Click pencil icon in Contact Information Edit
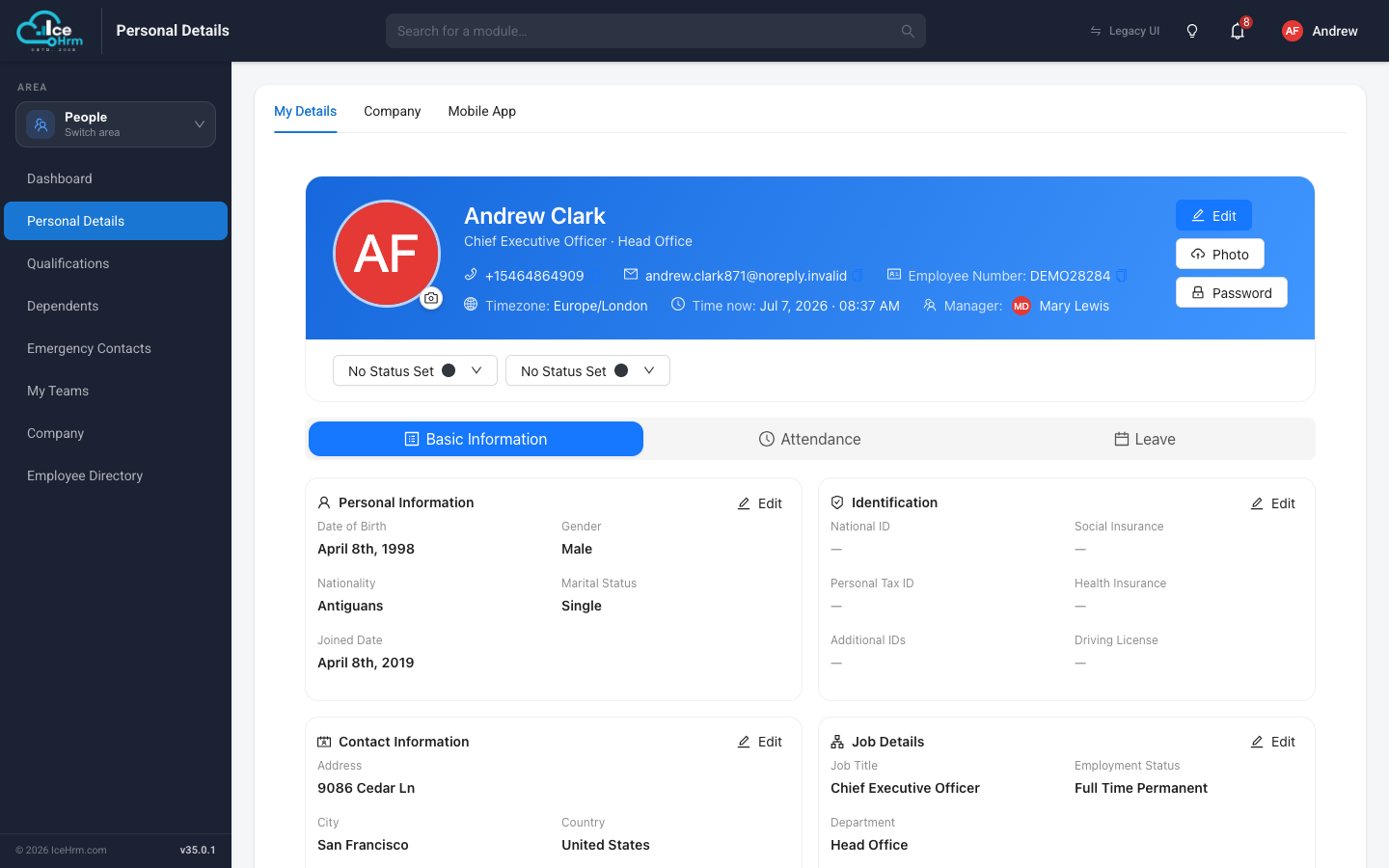This screenshot has width=1389, height=868. tap(744, 742)
